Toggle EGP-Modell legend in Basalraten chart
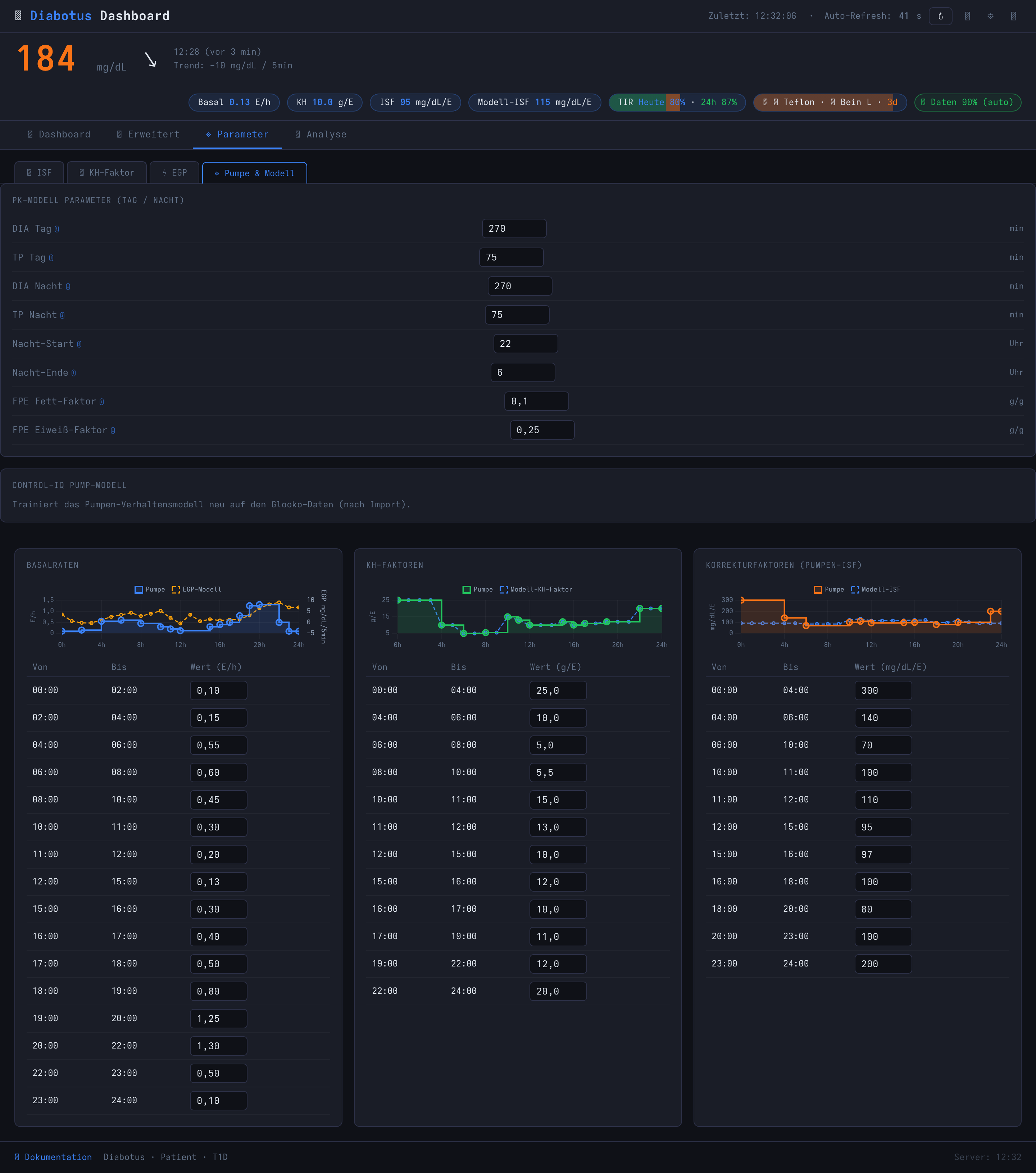The image size is (1036, 1173). 196,589
